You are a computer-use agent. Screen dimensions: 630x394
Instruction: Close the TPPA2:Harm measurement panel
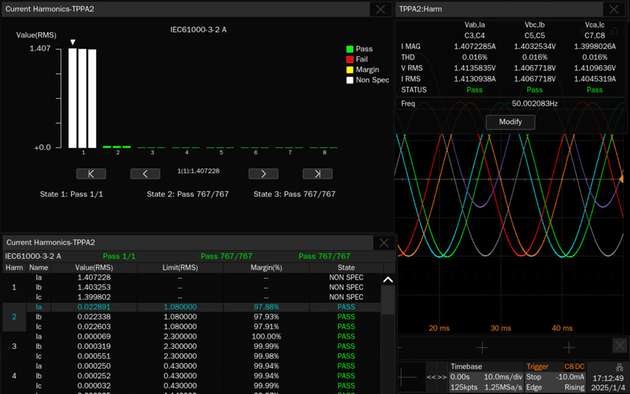pyautogui.click(x=614, y=9)
